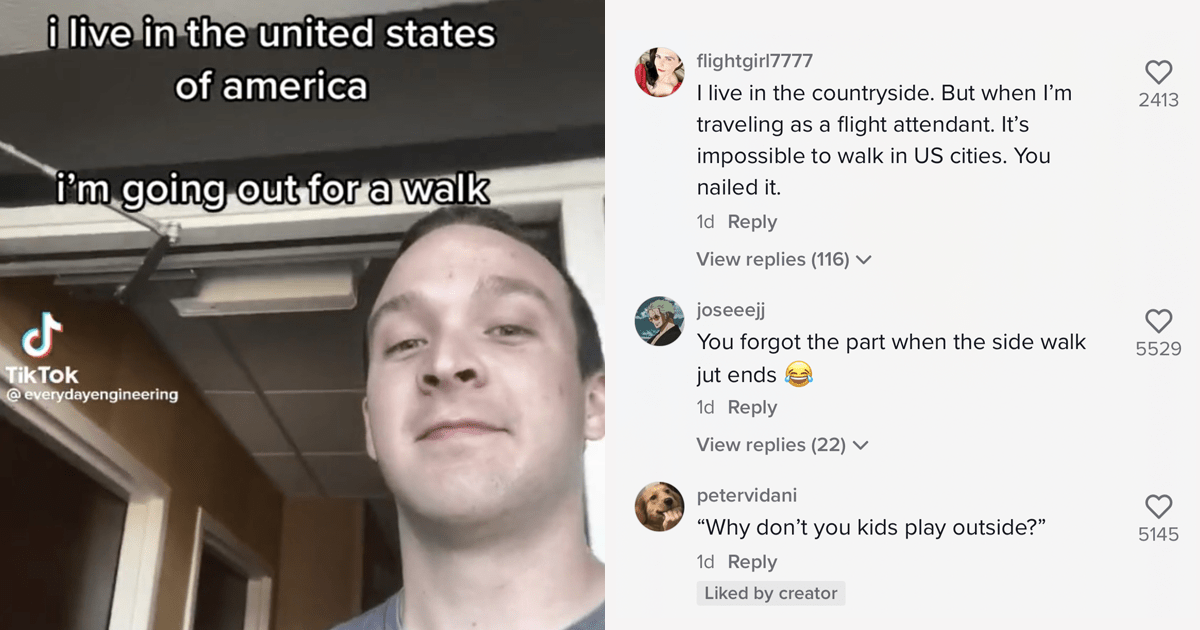Click the Liked by creator badge
The width and height of the screenshot is (1200, 630).
771,593
